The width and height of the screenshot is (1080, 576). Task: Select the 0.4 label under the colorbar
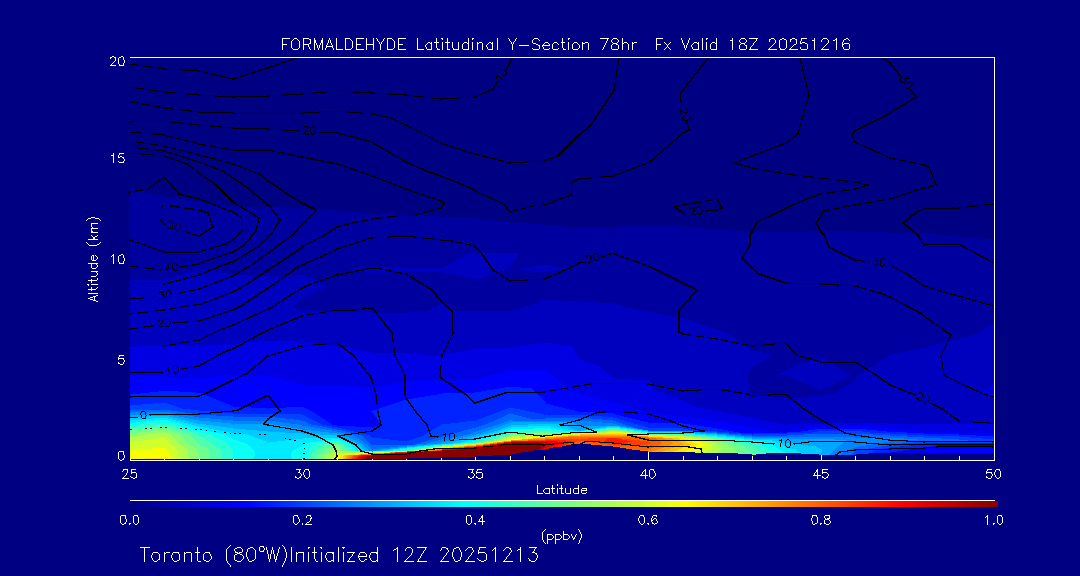(x=475, y=520)
